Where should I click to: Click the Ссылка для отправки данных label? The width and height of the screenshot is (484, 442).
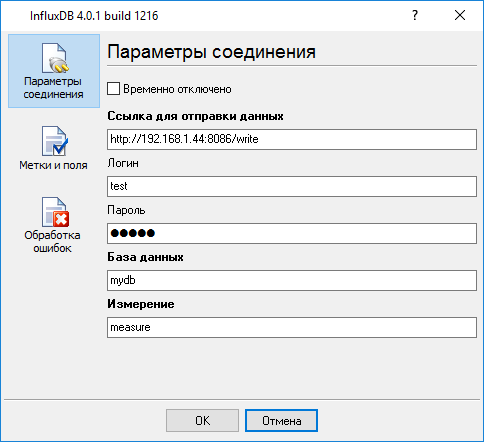(195, 116)
